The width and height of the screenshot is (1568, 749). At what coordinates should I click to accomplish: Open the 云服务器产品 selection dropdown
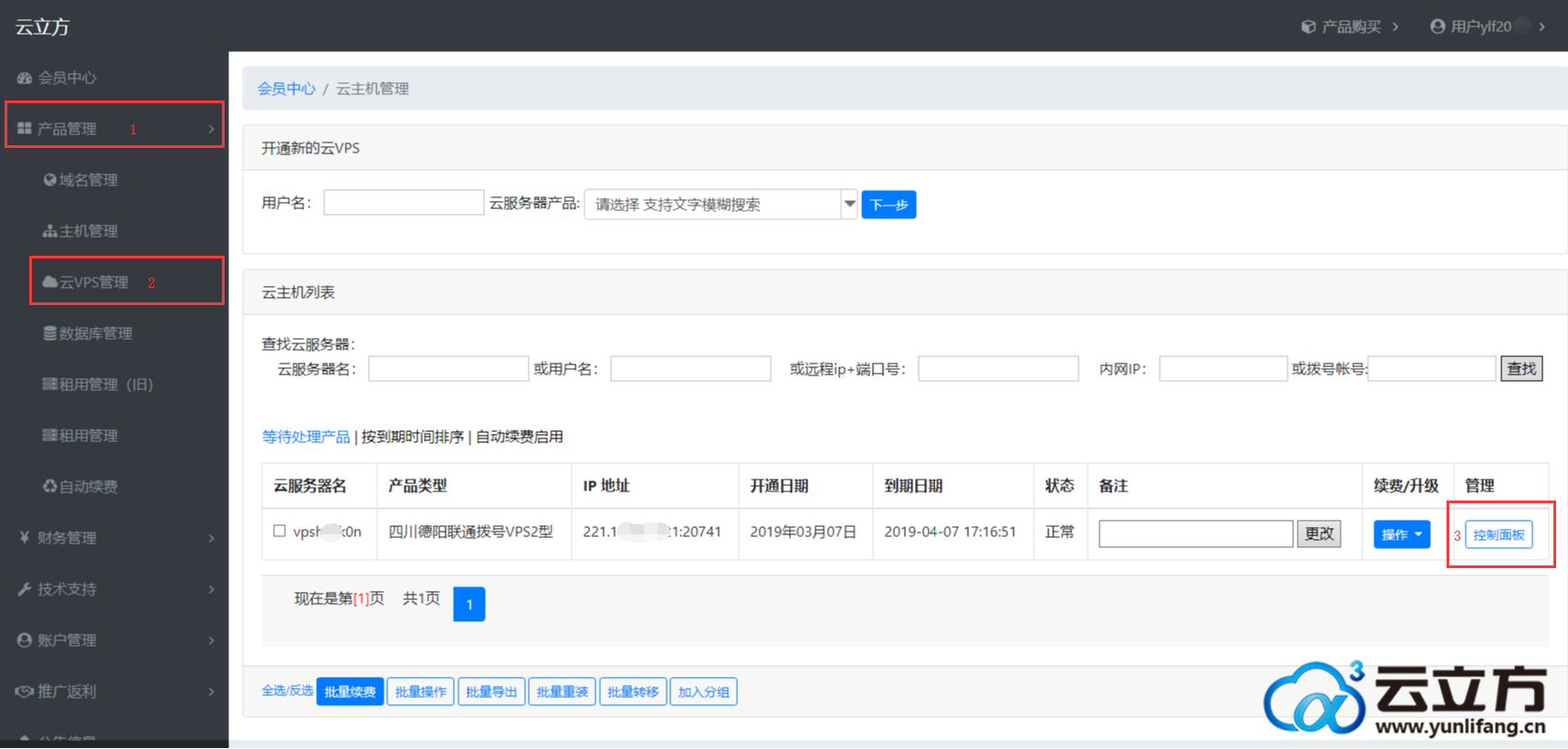(x=721, y=204)
